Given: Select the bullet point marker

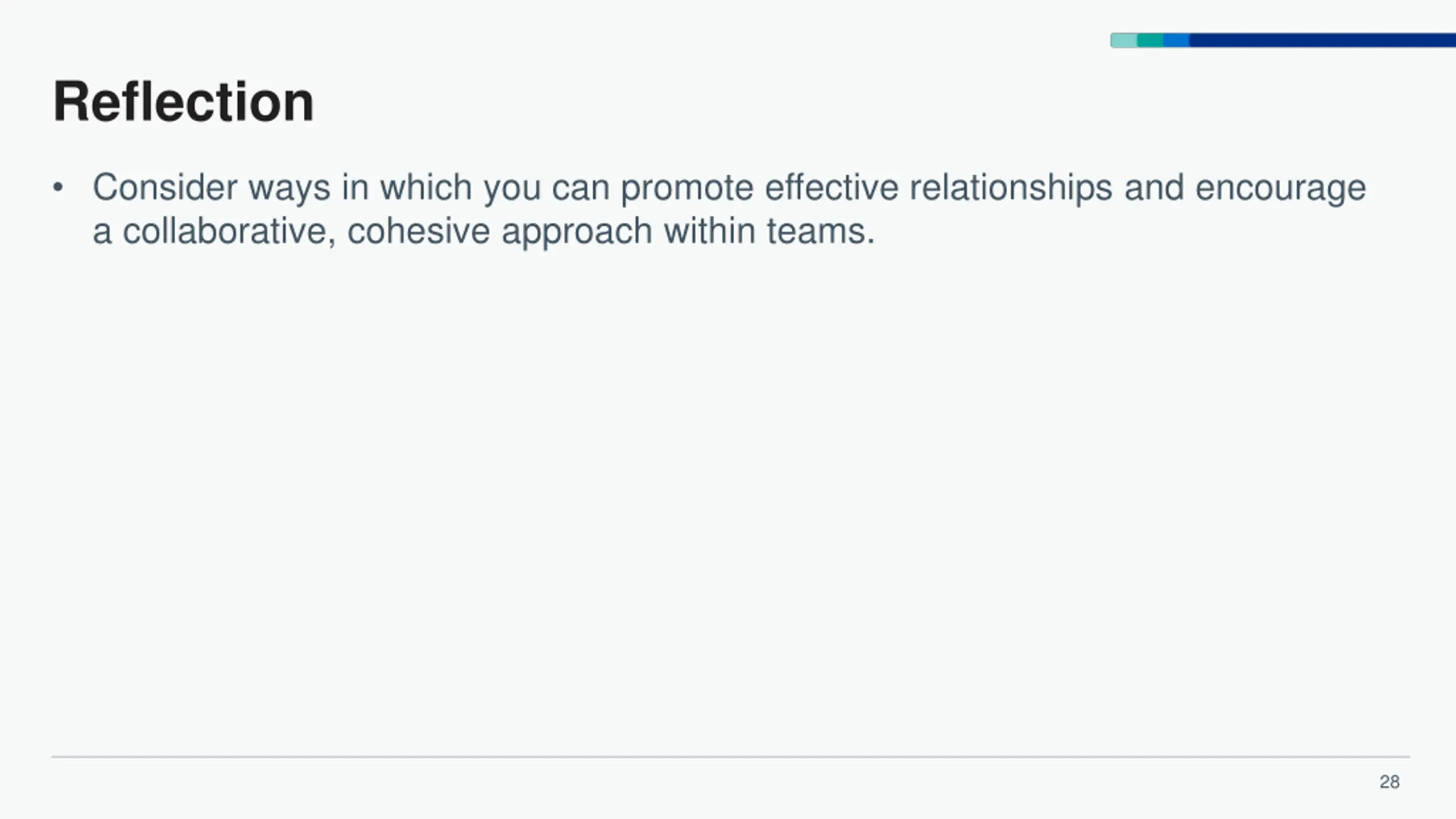Looking at the screenshot, I should (57, 188).
